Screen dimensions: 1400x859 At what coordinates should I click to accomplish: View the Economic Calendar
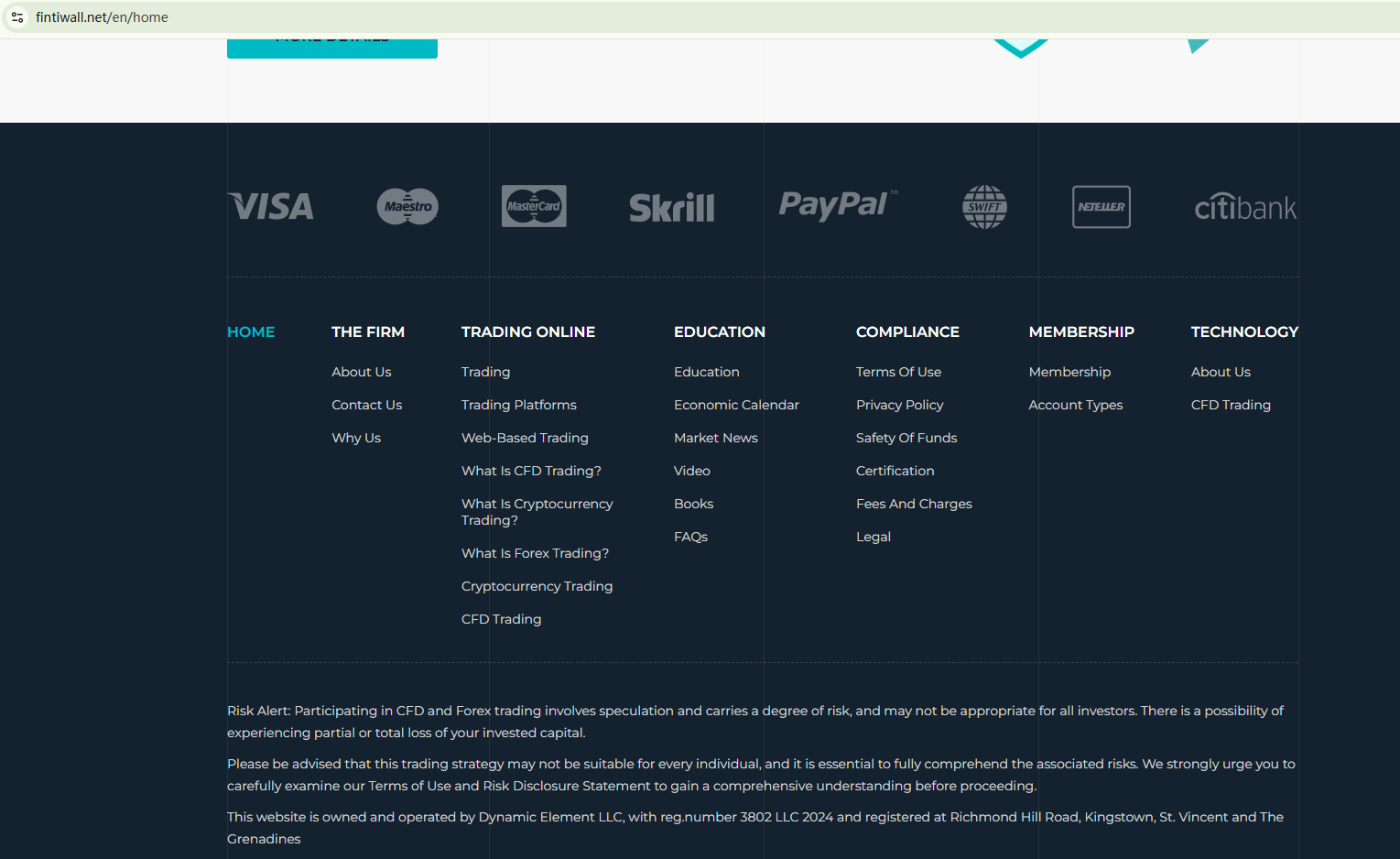tap(736, 405)
